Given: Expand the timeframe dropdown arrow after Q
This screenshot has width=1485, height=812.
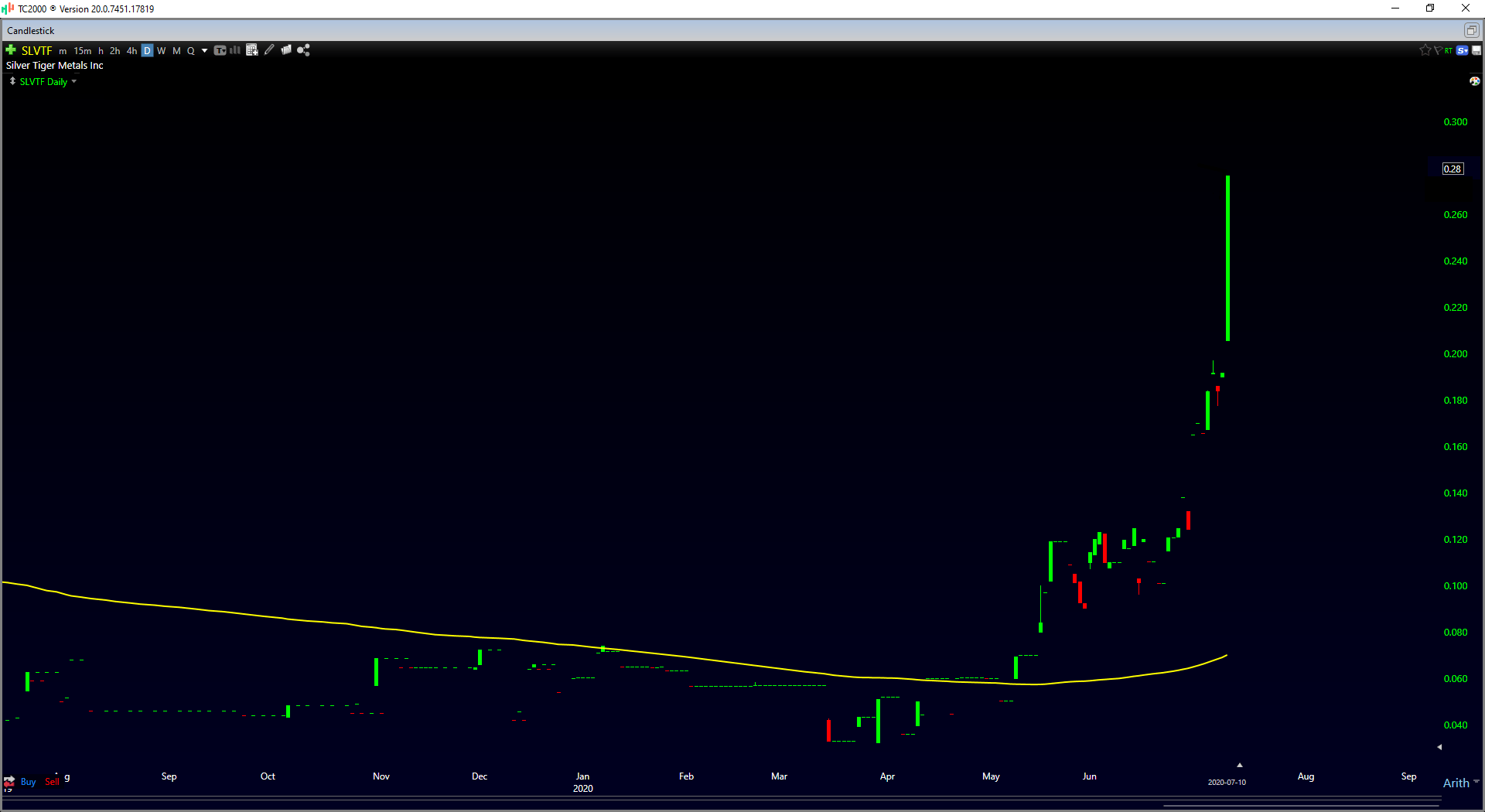Looking at the screenshot, I should (x=204, y=50).
